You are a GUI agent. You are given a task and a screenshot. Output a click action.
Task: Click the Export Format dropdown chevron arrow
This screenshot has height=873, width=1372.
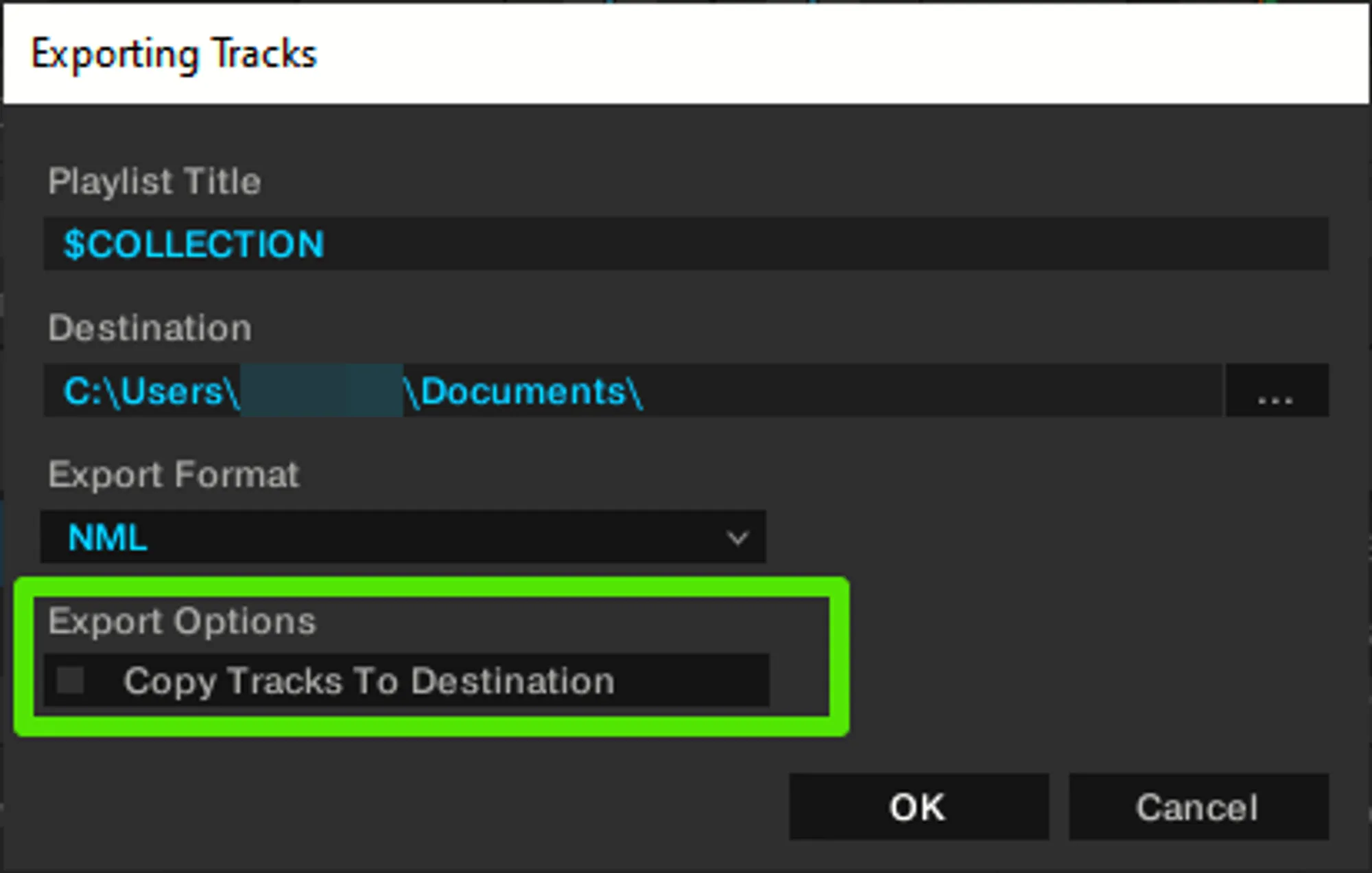tap(738, 537)
